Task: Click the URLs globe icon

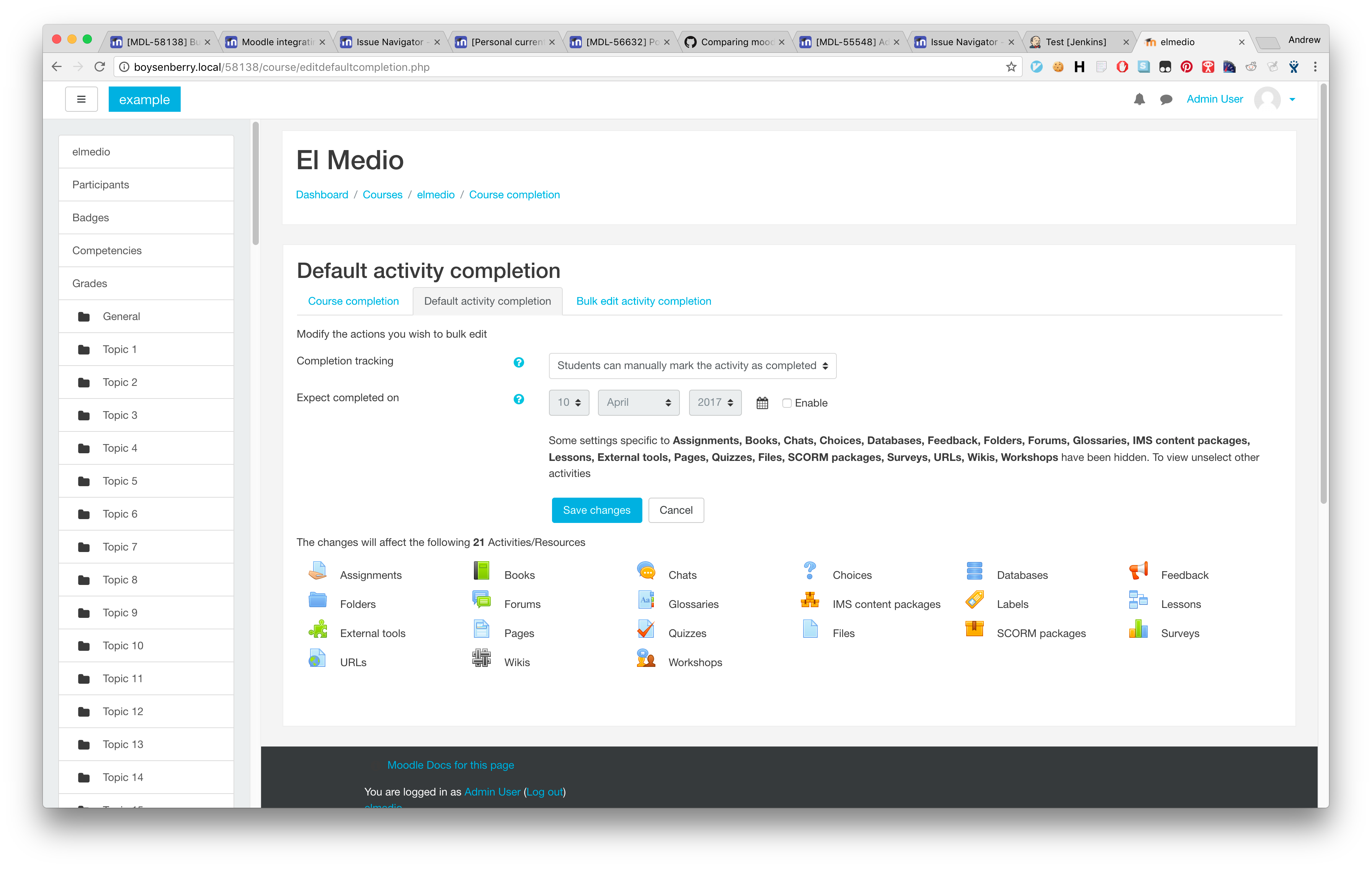Action: coord(317,658)
